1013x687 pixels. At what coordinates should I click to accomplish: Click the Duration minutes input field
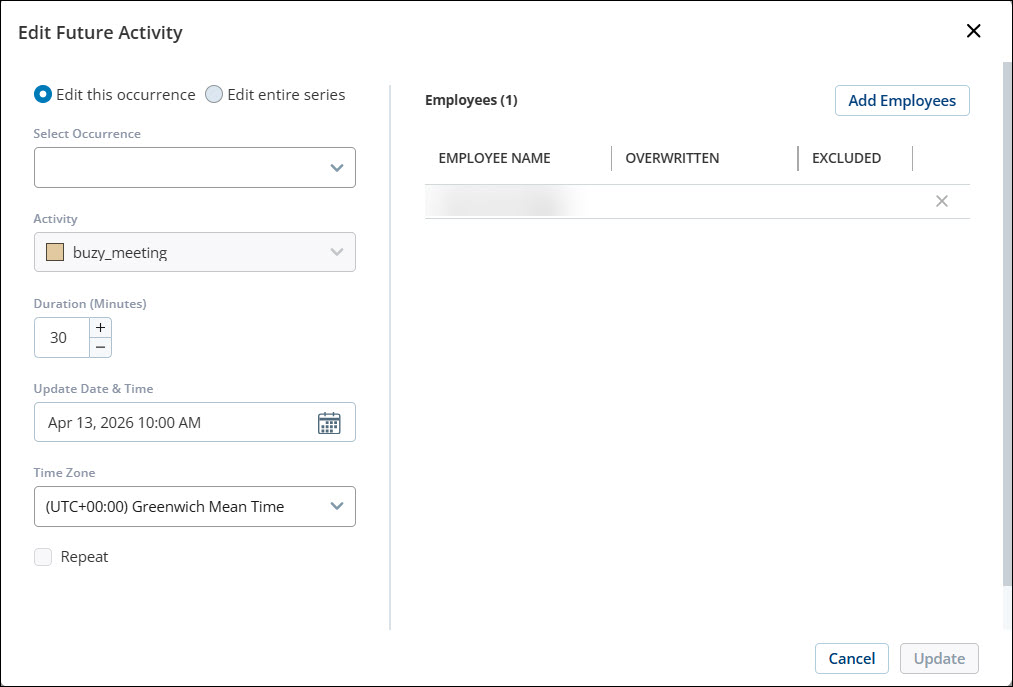pos(60,338)
